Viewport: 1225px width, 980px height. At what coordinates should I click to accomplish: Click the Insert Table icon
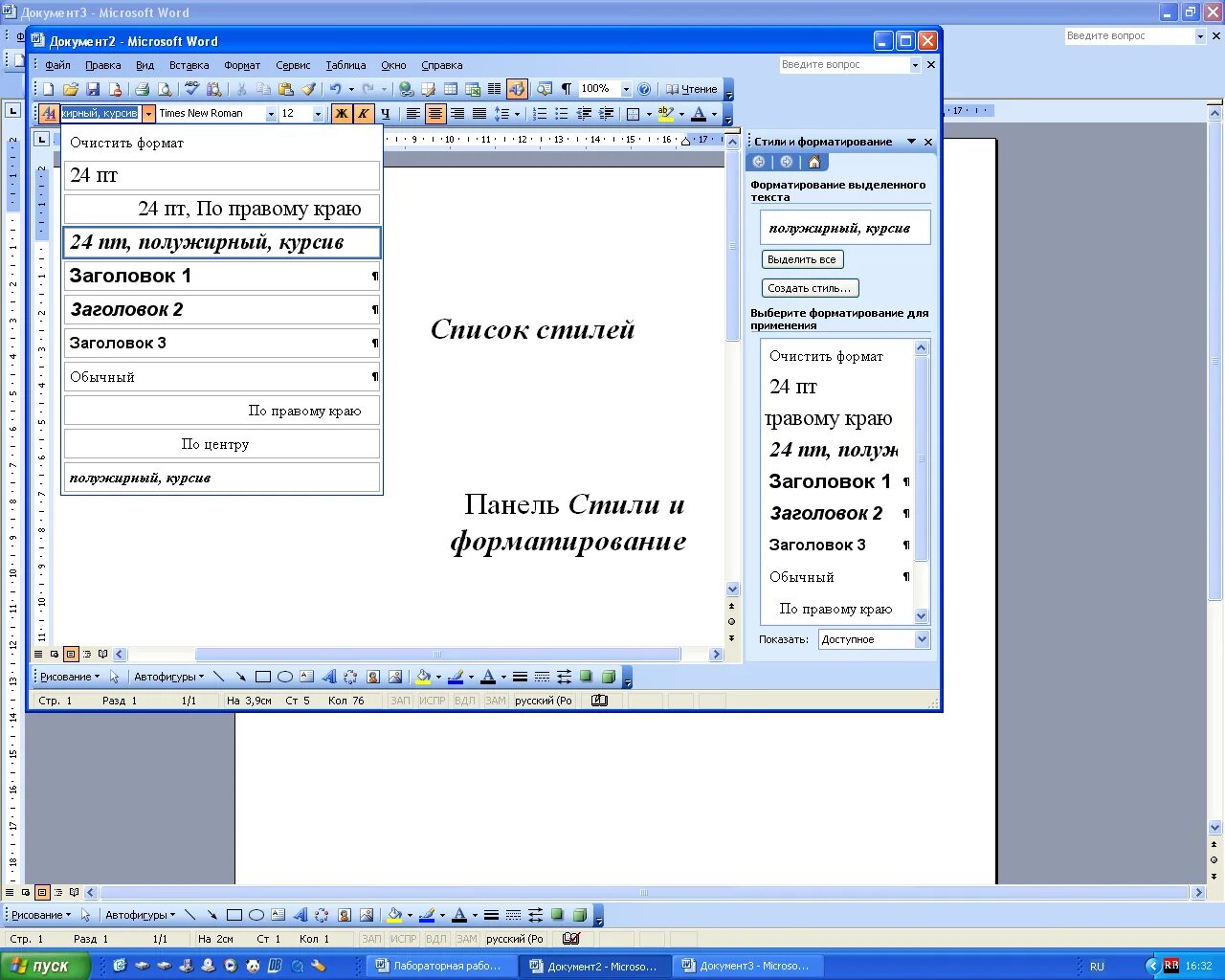click(451, 89)
